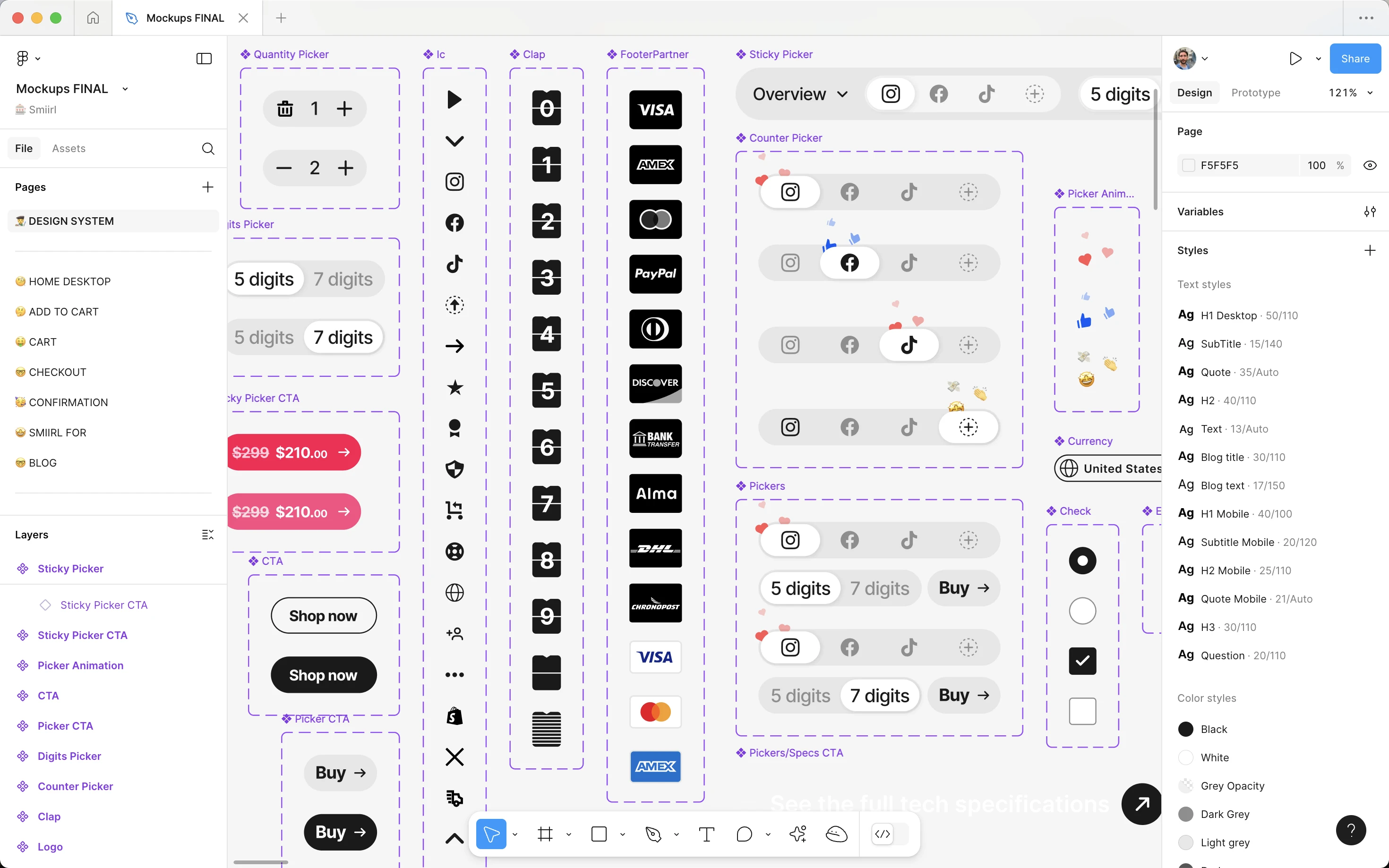This screenshot has height=868, width=1389.
Task: Click the empty radio button in Check
Action: pyautogui.click(x=1082, y=611)
